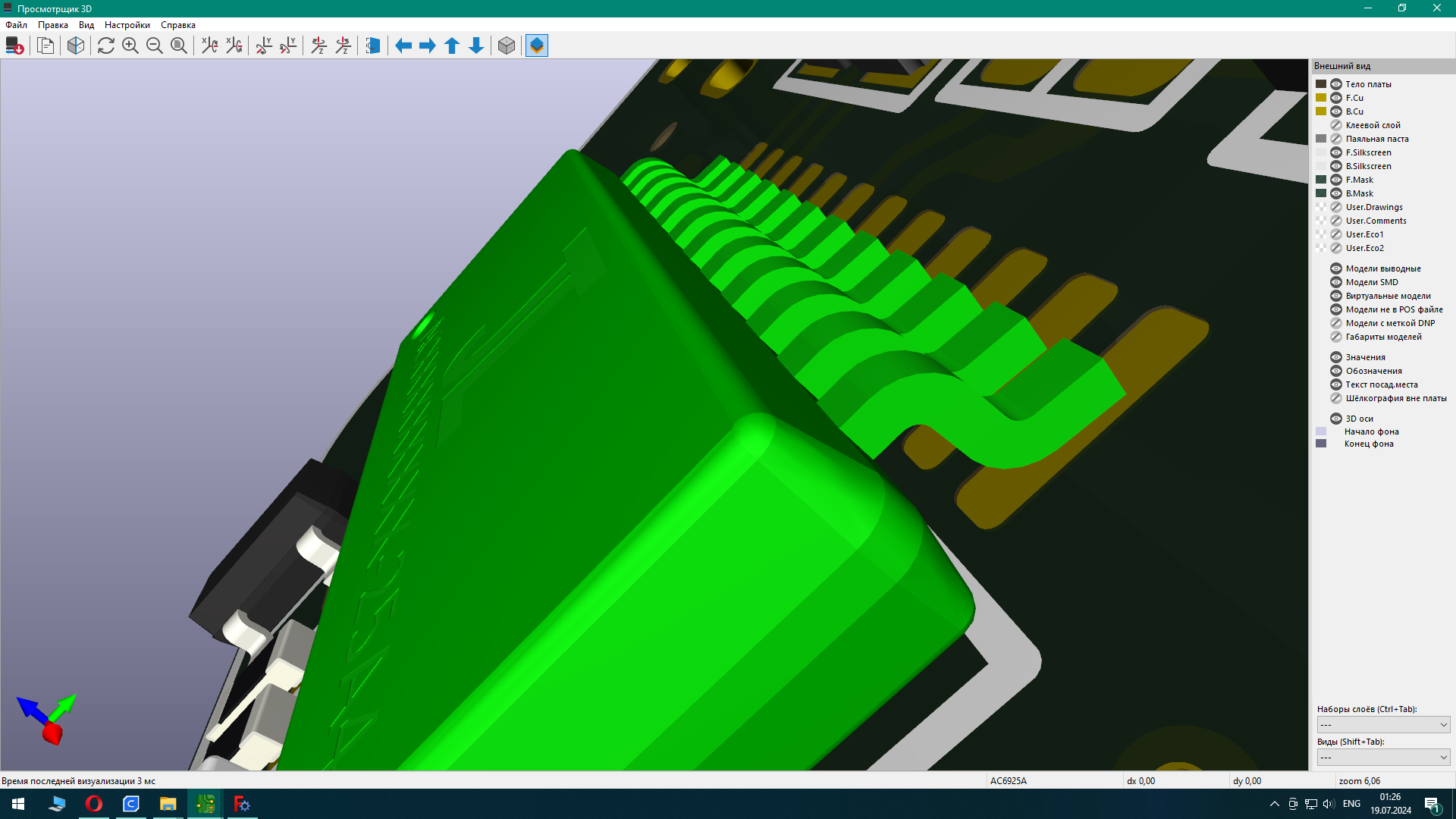Rotate Y counterclockwise toolbar icon

click(288, 45)
